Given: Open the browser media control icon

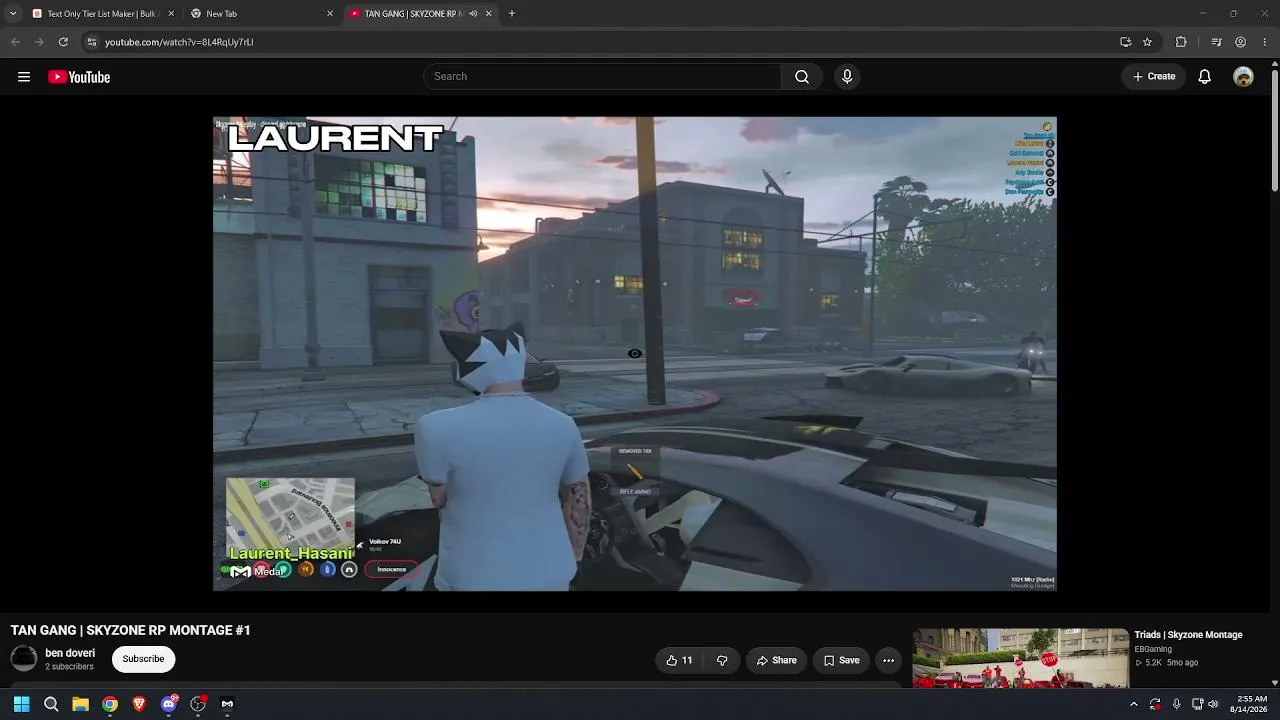Looking at the screenshot, I should 1216,42.
